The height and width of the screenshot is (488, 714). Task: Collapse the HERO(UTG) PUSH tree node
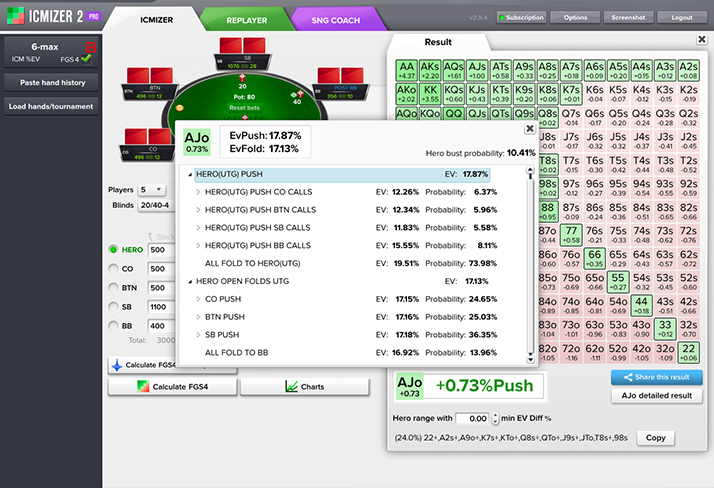click(190, 174)
